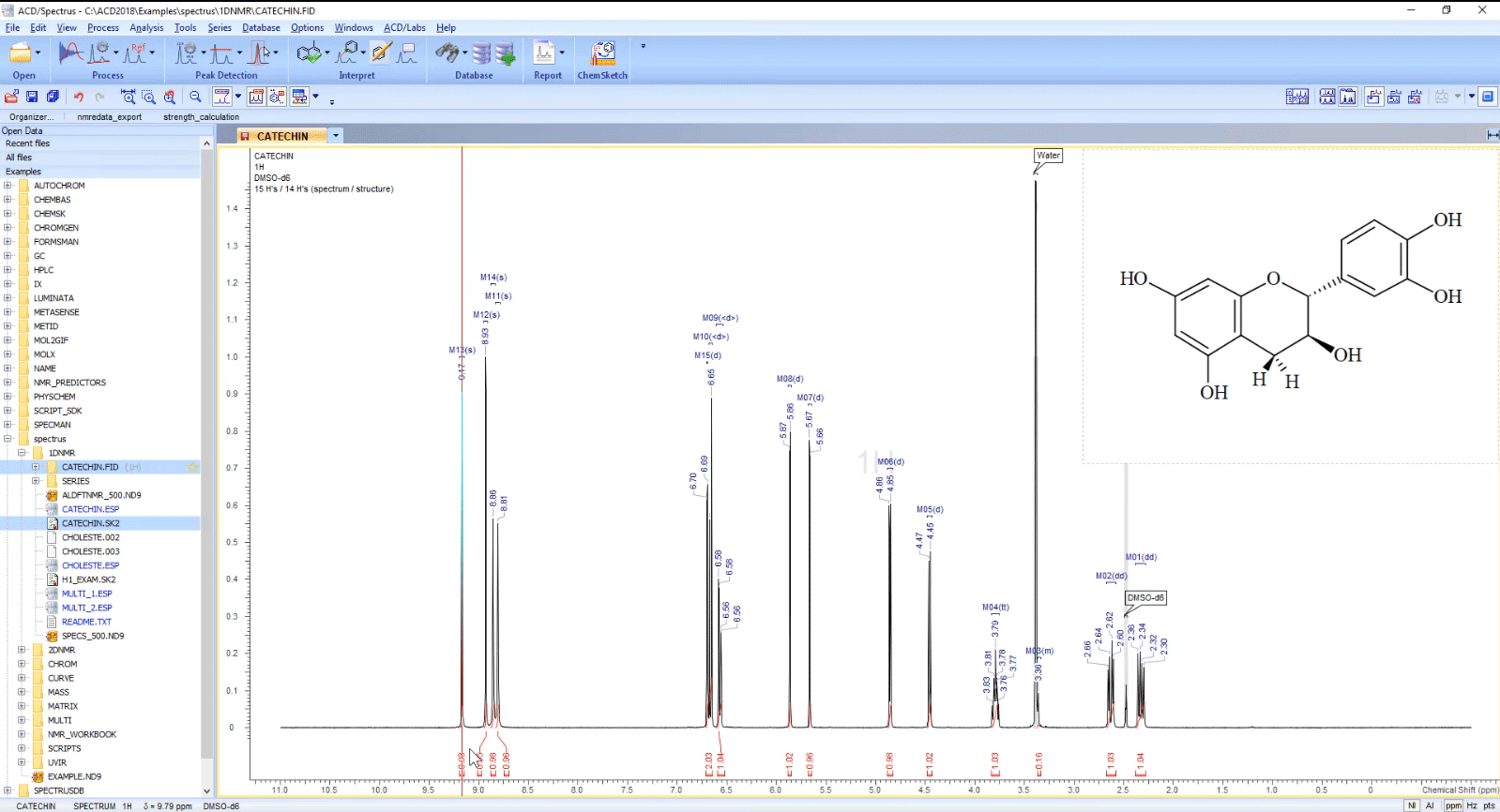Select the peak threshold level icon

(x=221, y=53)
